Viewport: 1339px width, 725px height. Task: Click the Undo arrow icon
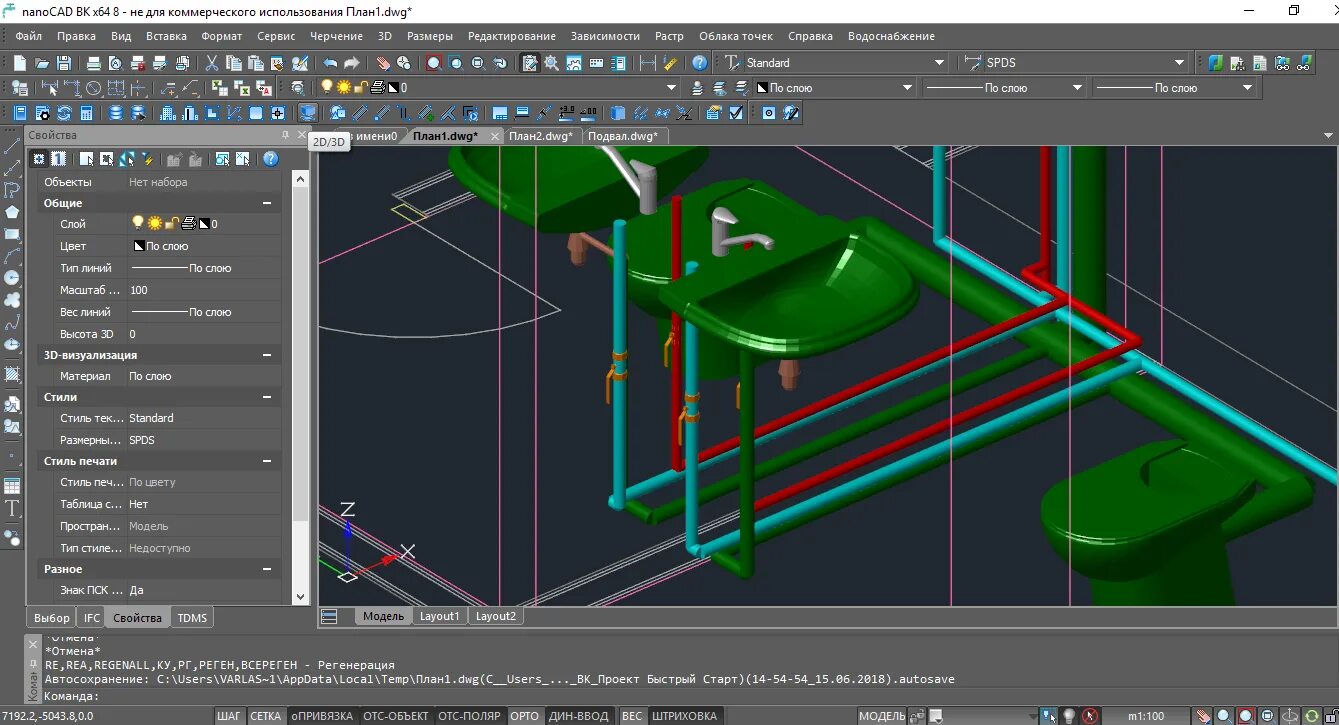point(330,63)
